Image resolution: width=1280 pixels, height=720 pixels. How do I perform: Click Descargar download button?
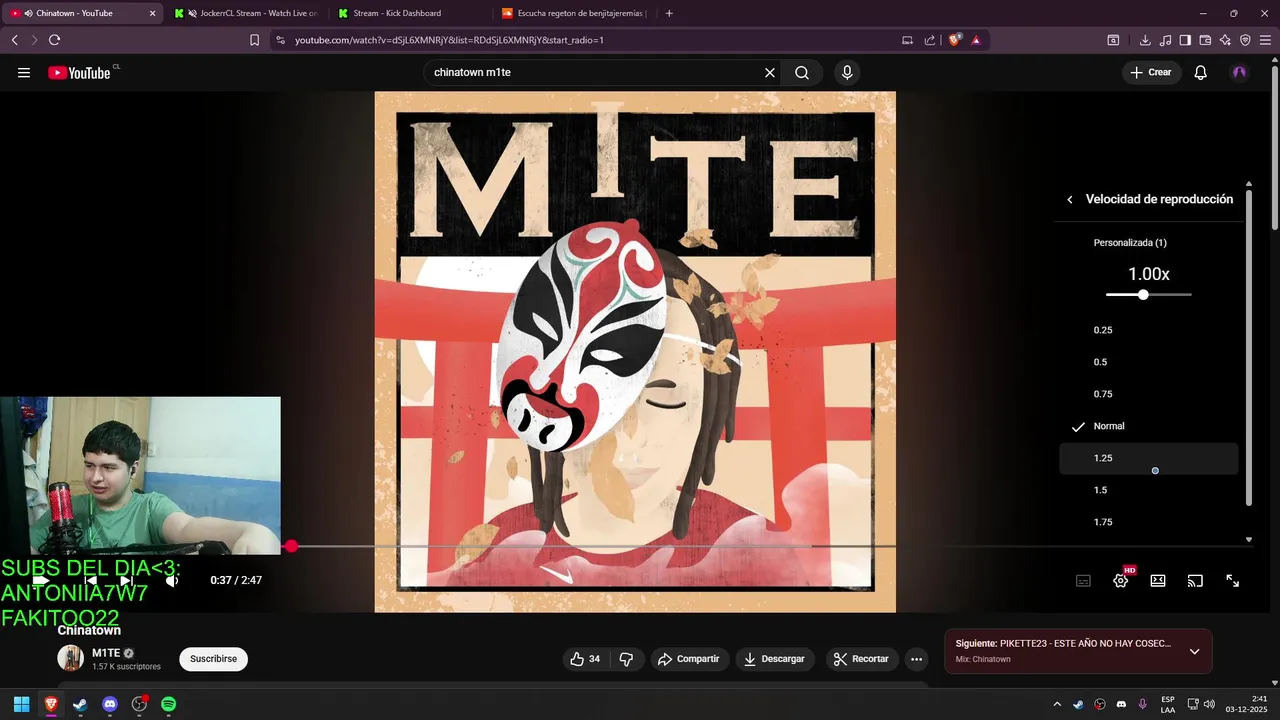[x=775, y=659]
